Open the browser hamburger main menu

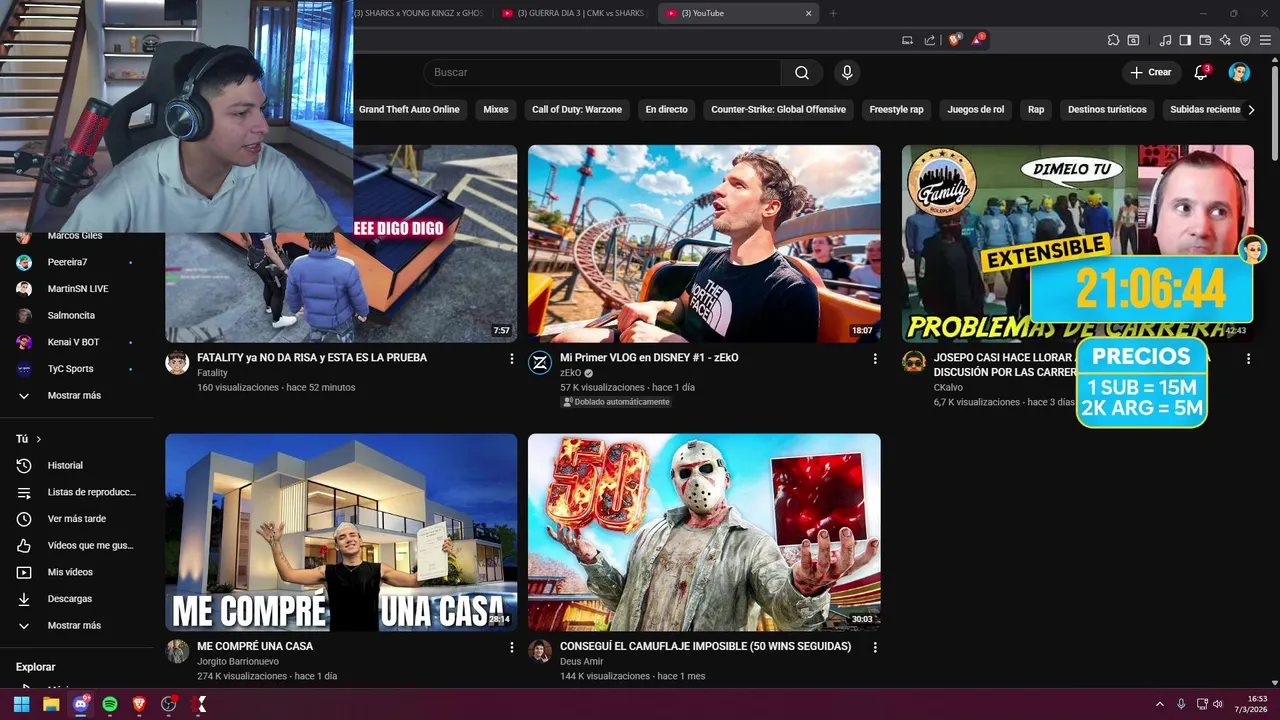(1265, 40)
